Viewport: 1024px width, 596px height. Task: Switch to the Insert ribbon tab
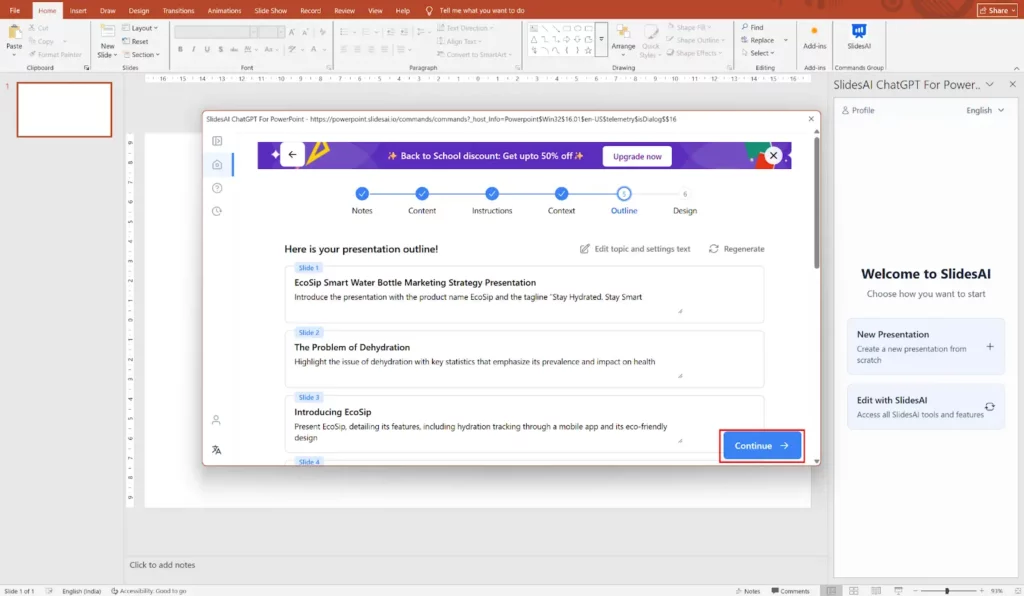pos(78,10)
